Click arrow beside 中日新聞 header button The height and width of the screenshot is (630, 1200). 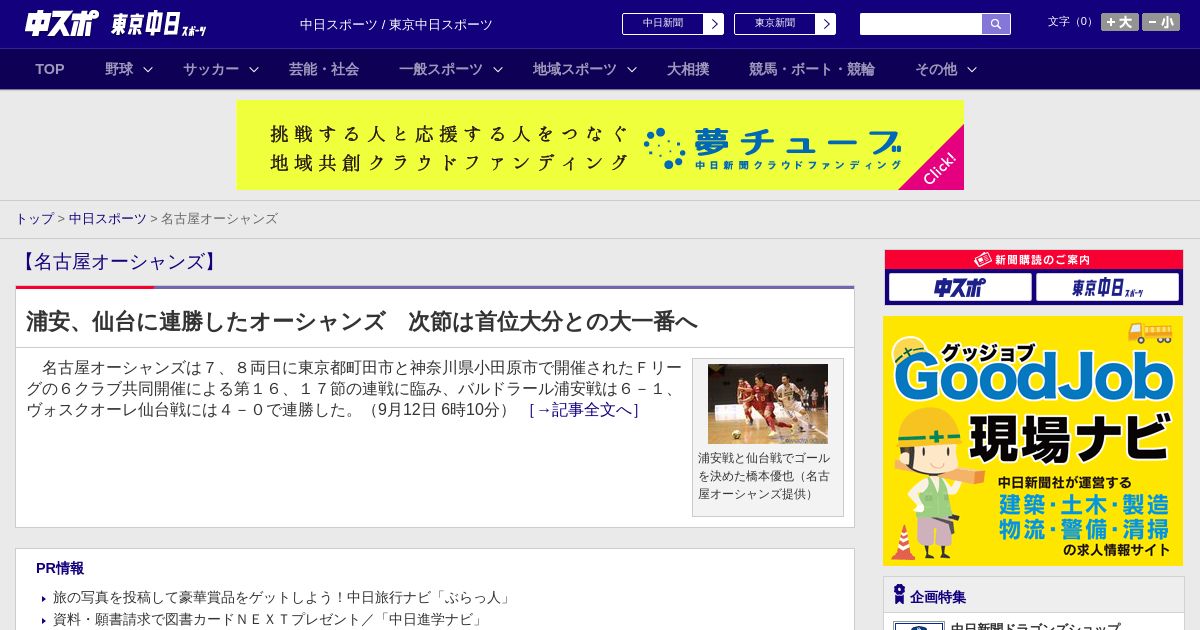(714, 24)
